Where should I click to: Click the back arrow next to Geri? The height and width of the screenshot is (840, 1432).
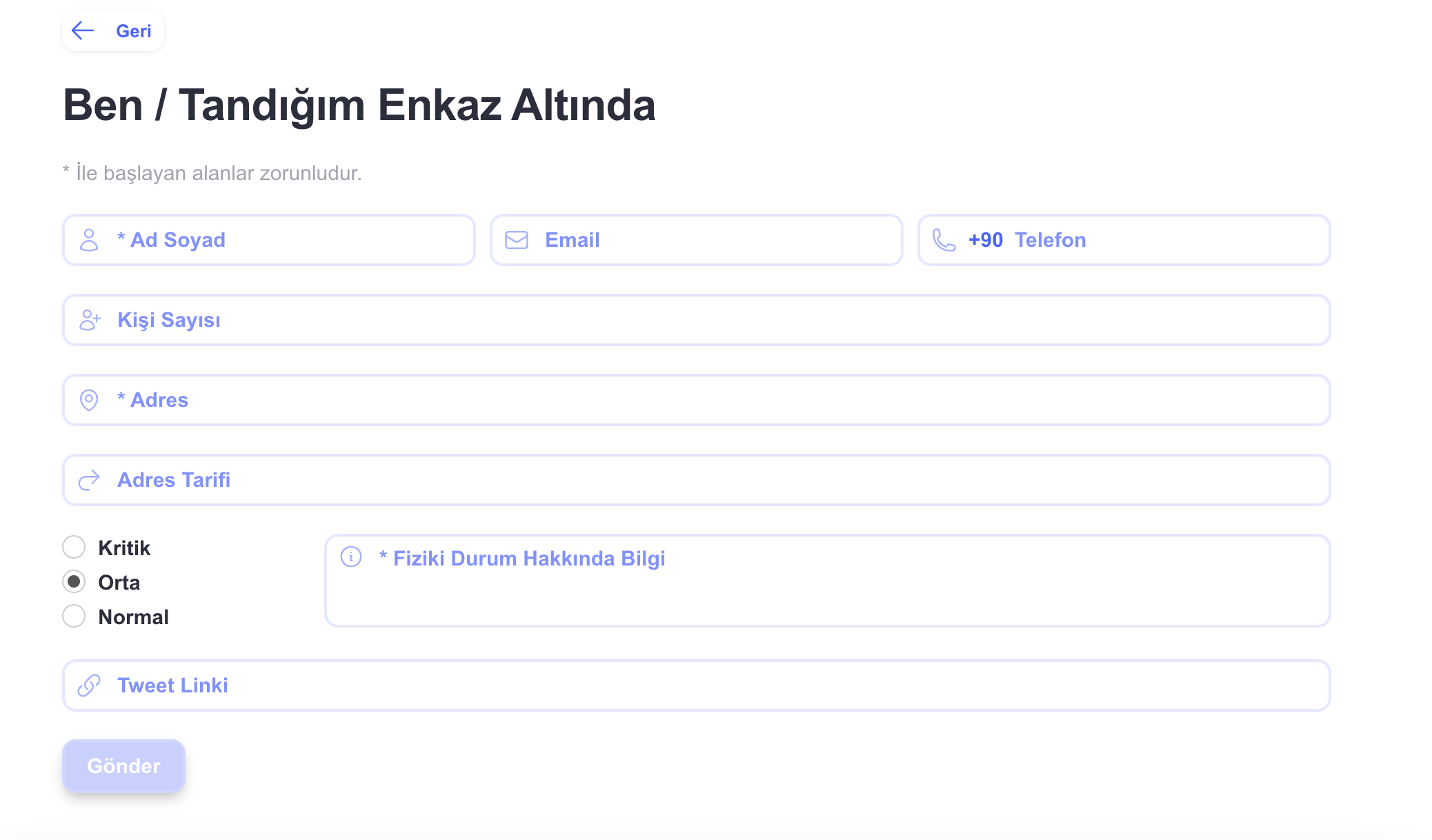pyautogui.click(x=83, y=30)
